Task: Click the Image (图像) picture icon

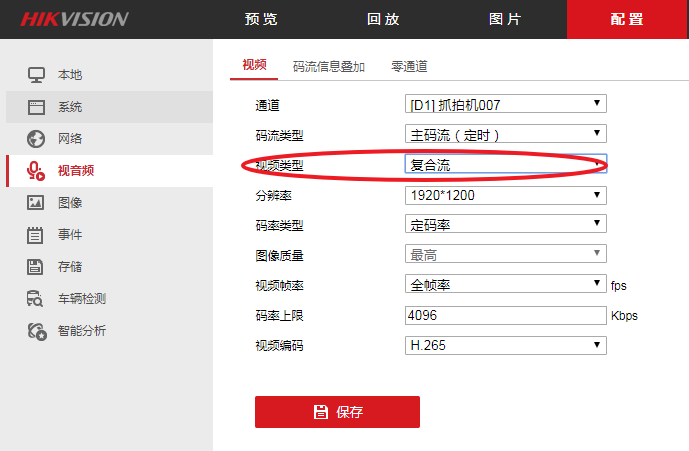Action: [37, 203]
